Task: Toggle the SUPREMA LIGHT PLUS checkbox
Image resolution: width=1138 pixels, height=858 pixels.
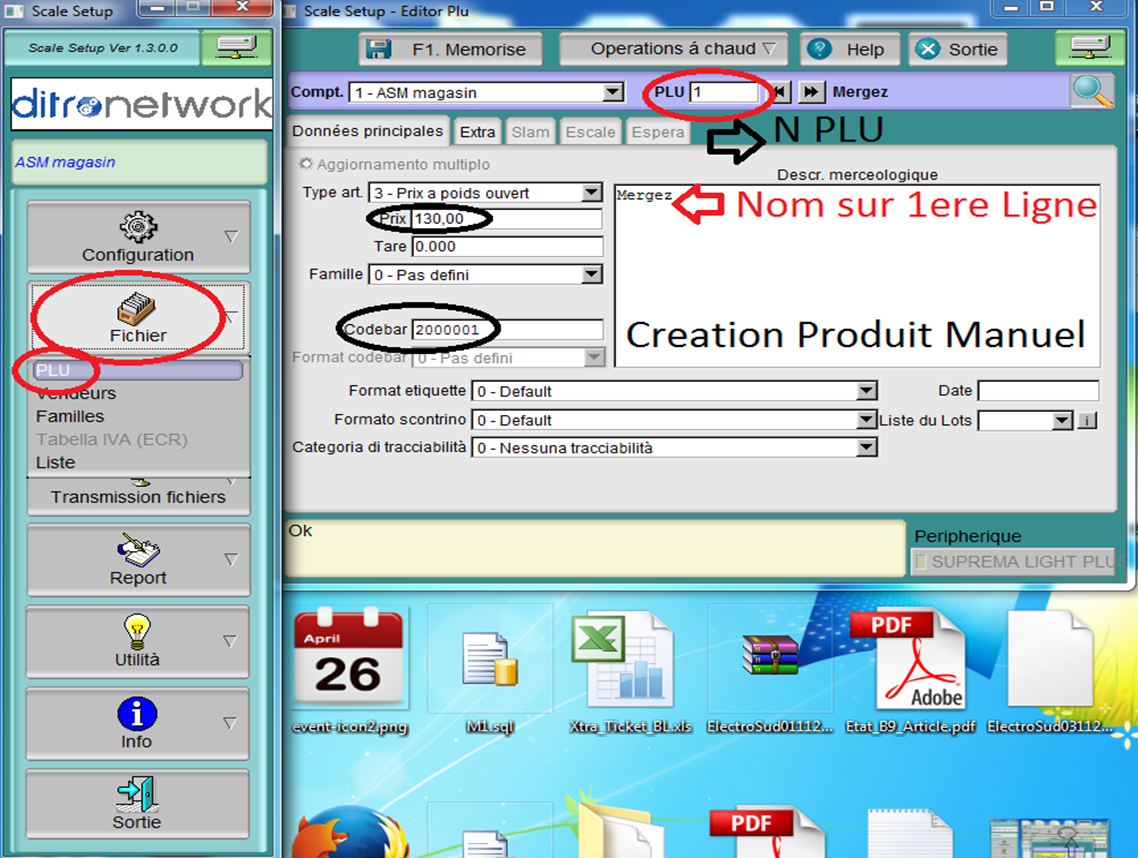Action: [922, 563]
